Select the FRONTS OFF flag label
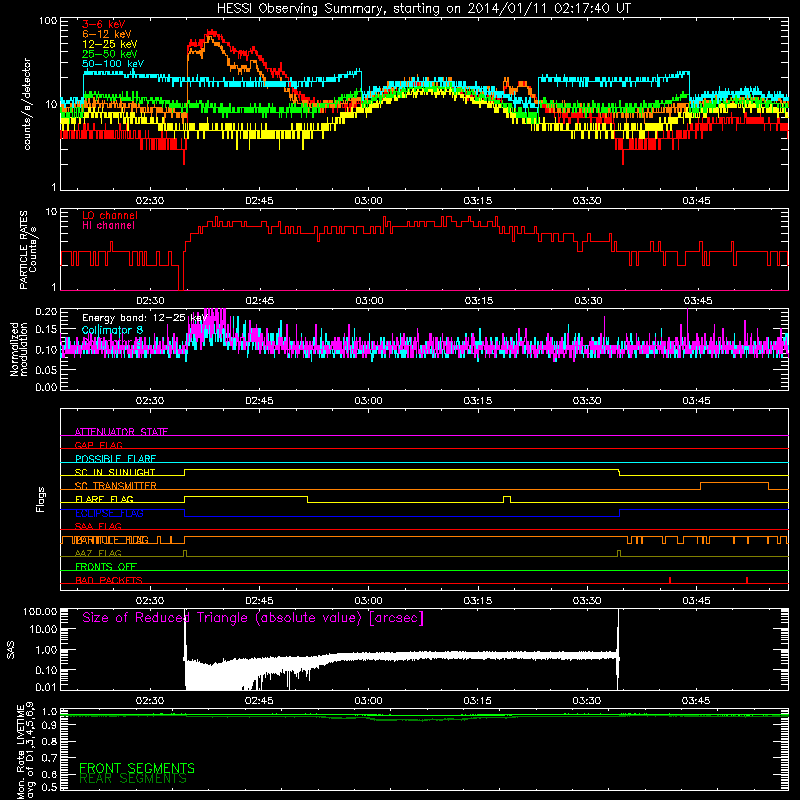800x800 pixels. click(x=106, y=567)
